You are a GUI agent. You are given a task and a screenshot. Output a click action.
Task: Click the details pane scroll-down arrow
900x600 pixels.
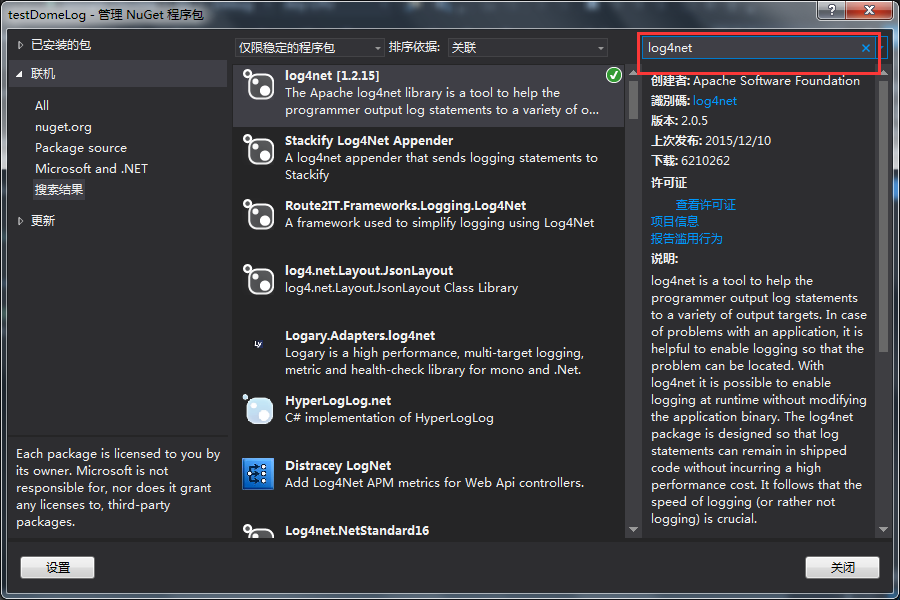click(x=883, y=529)
